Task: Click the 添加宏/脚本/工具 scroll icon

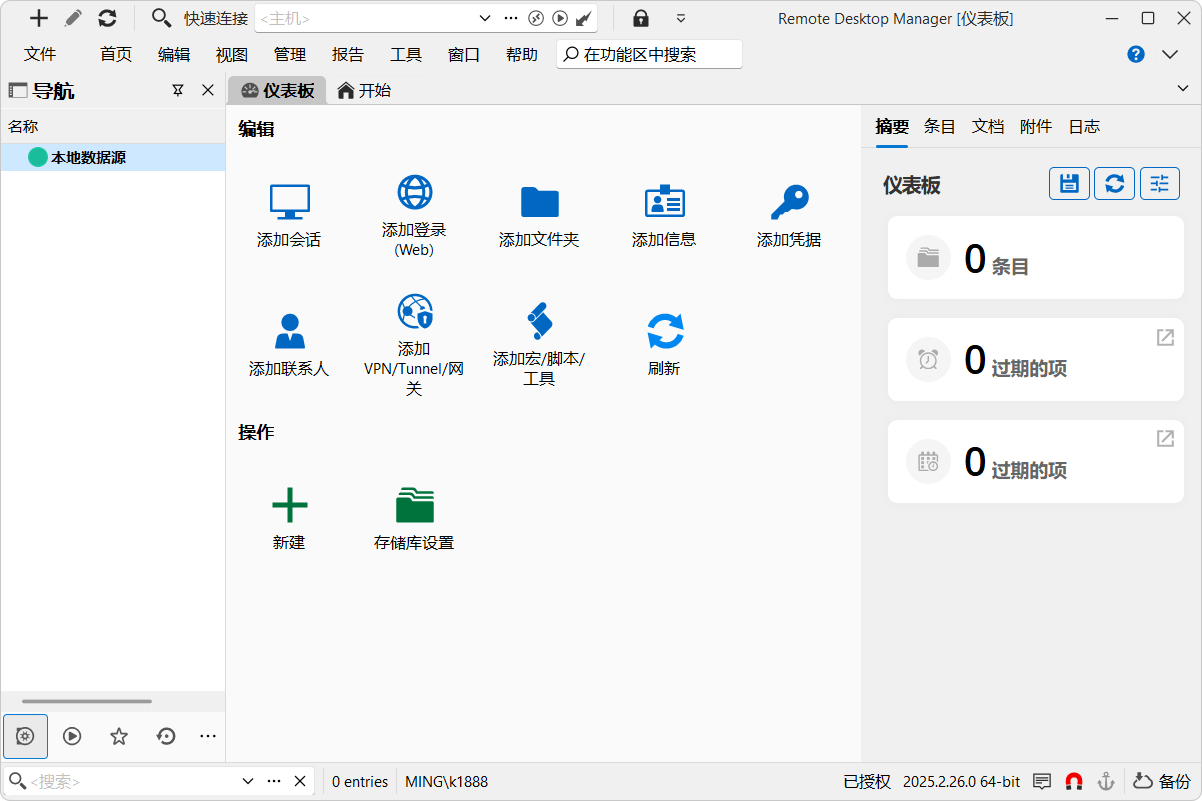Action: coord(539,321)
